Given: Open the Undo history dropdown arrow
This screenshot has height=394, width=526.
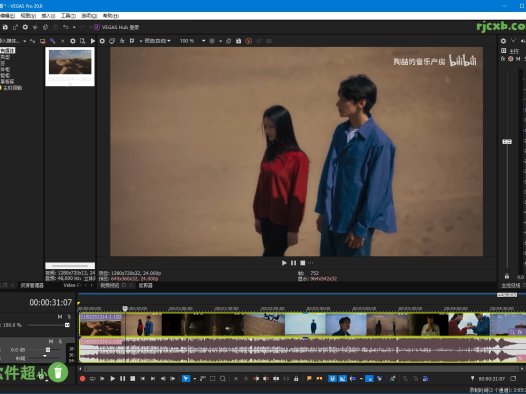Looking at the screenshot, I should pyautogui.click(x=74, y=27).
